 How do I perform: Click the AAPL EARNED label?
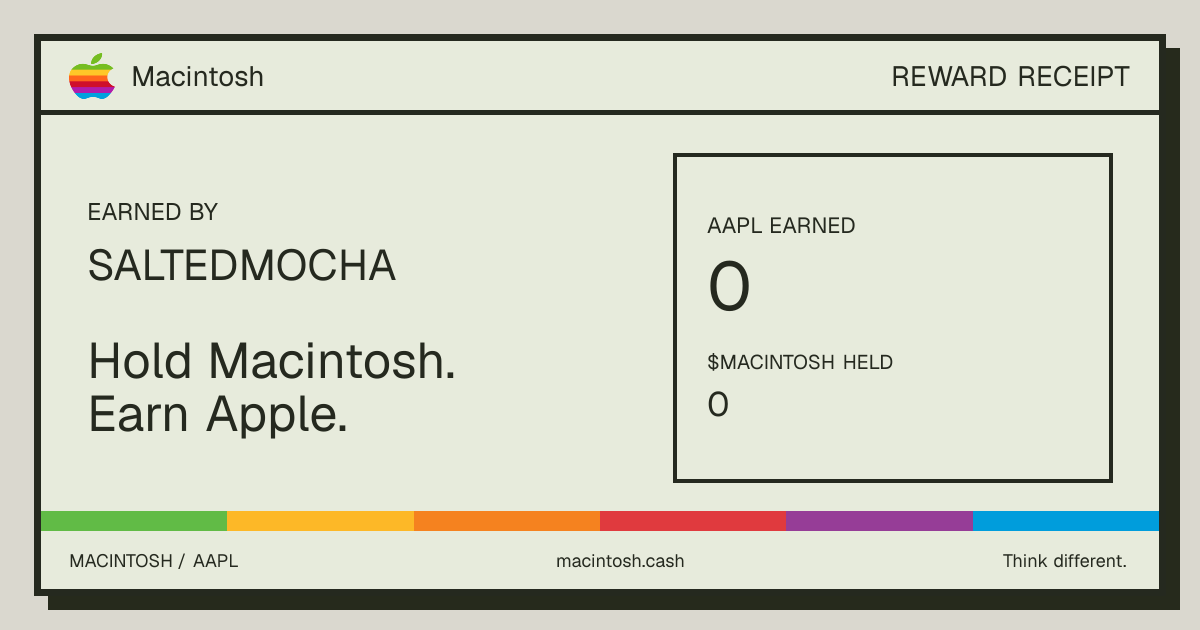pos(781,226)
